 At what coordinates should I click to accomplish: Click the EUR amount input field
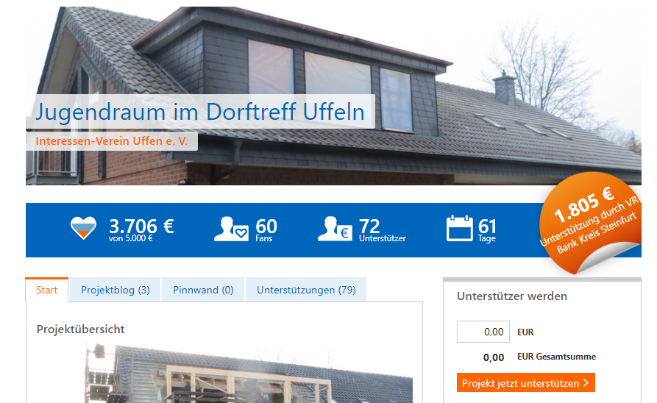[x=481, y=332]
